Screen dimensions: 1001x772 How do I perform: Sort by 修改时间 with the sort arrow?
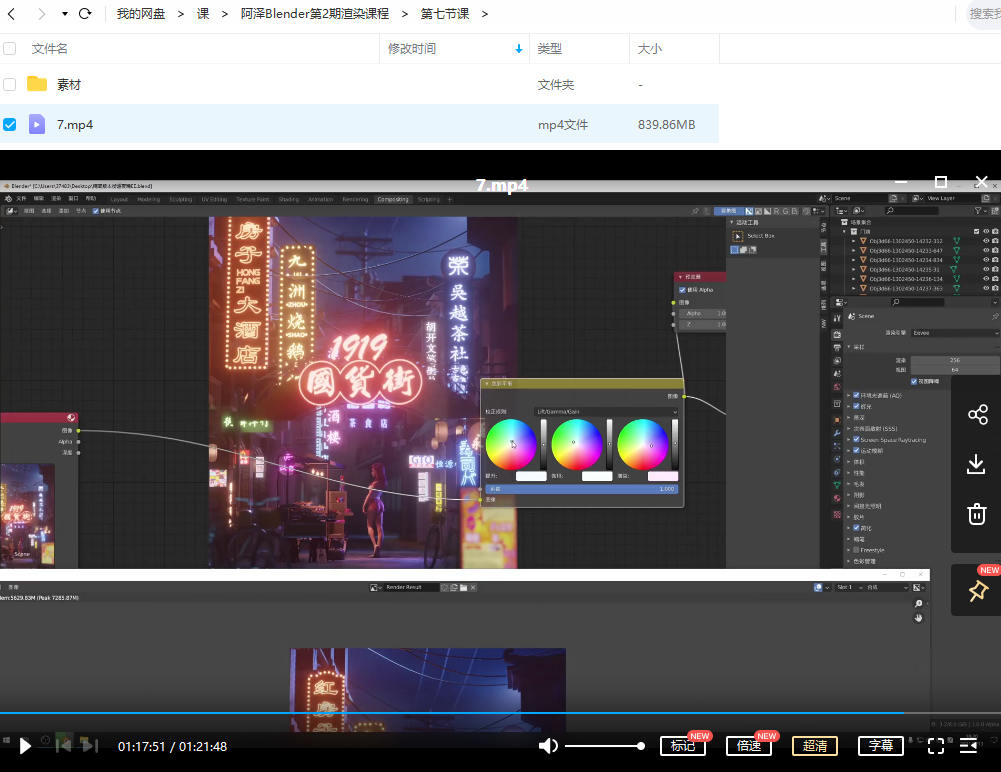518,49
